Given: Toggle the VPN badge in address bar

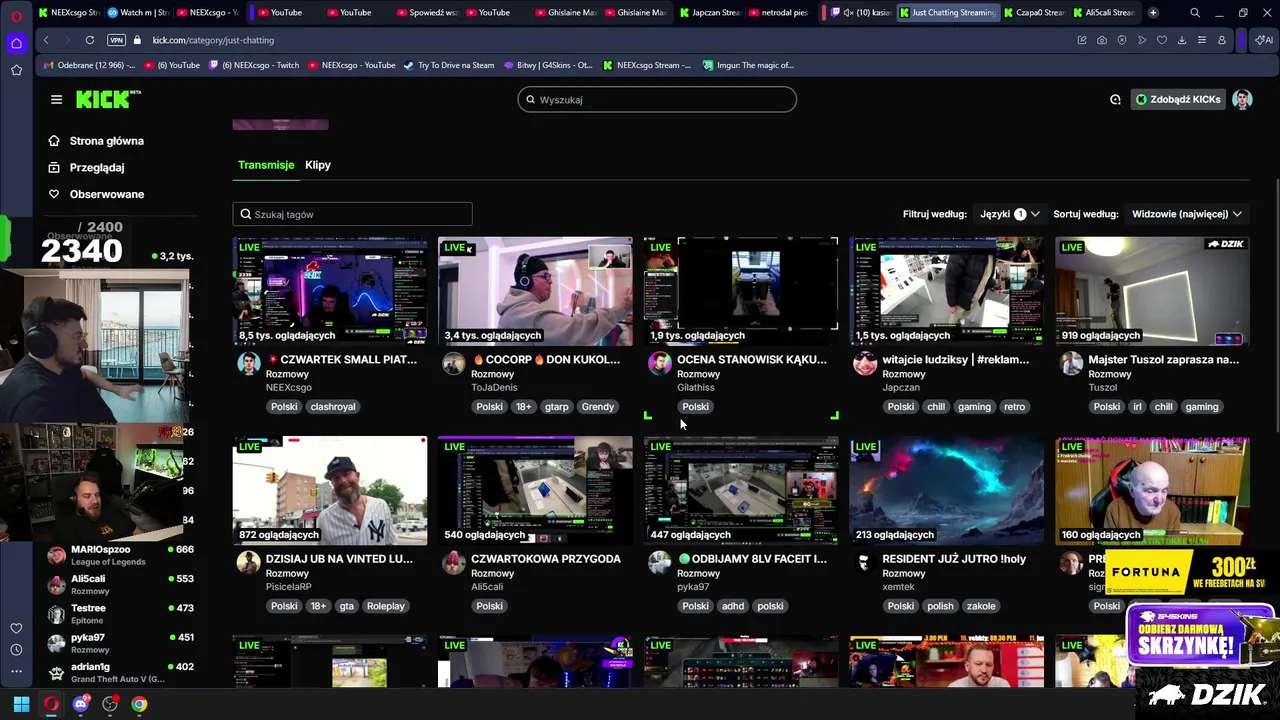Looking at the screenshot, I should 116,40.
